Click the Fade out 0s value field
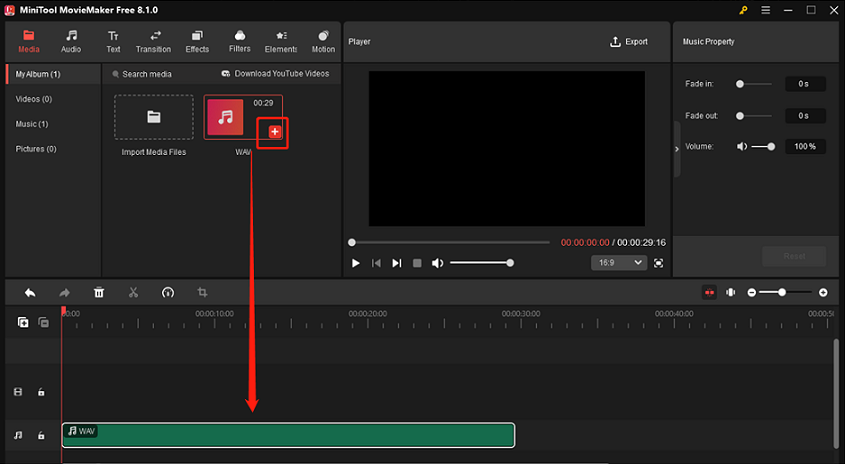The image size is (845, 464). (805, 116)
